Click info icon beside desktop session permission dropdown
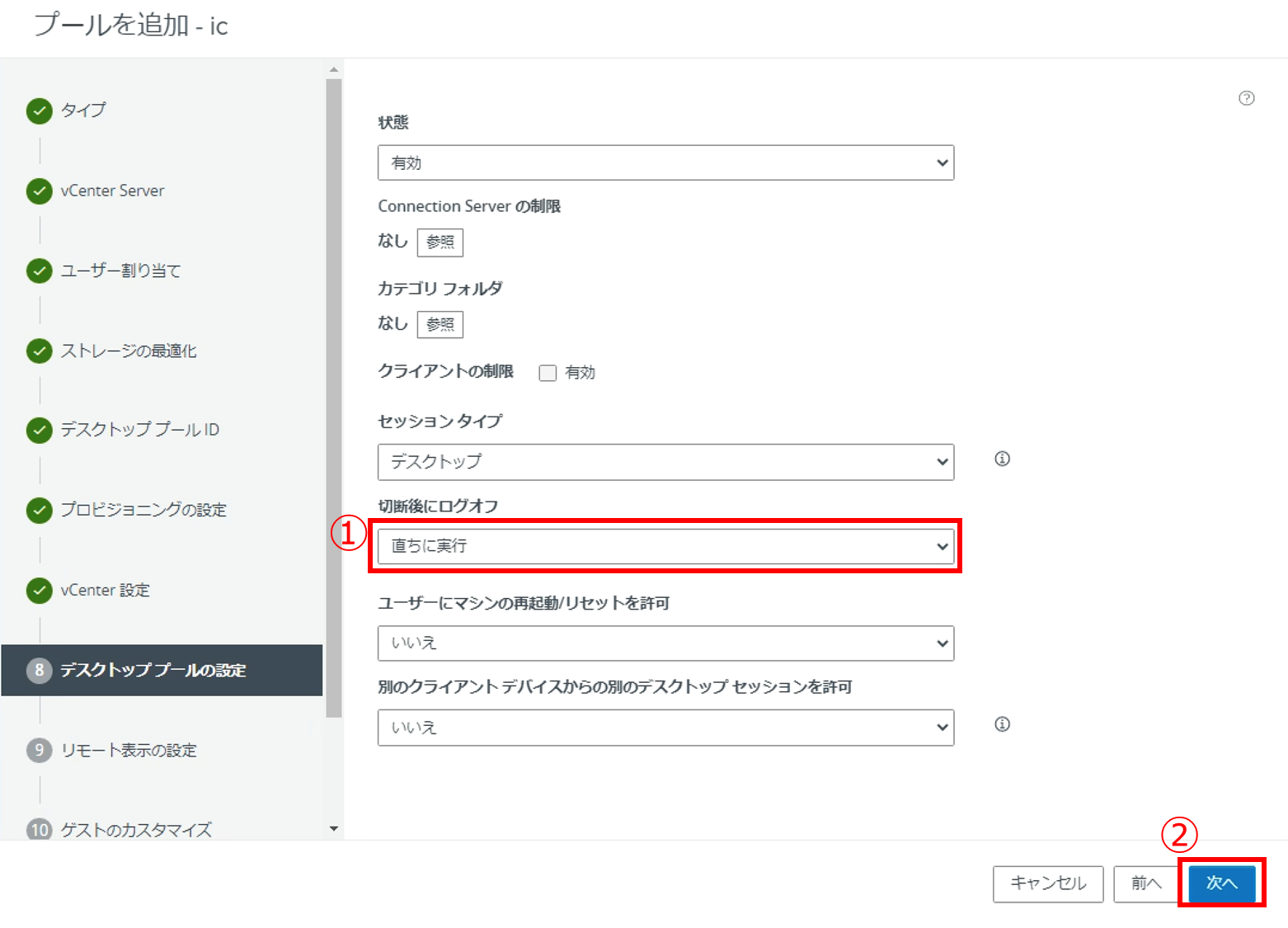Viewport: 1288px width, 928px height. (1002, 724)
